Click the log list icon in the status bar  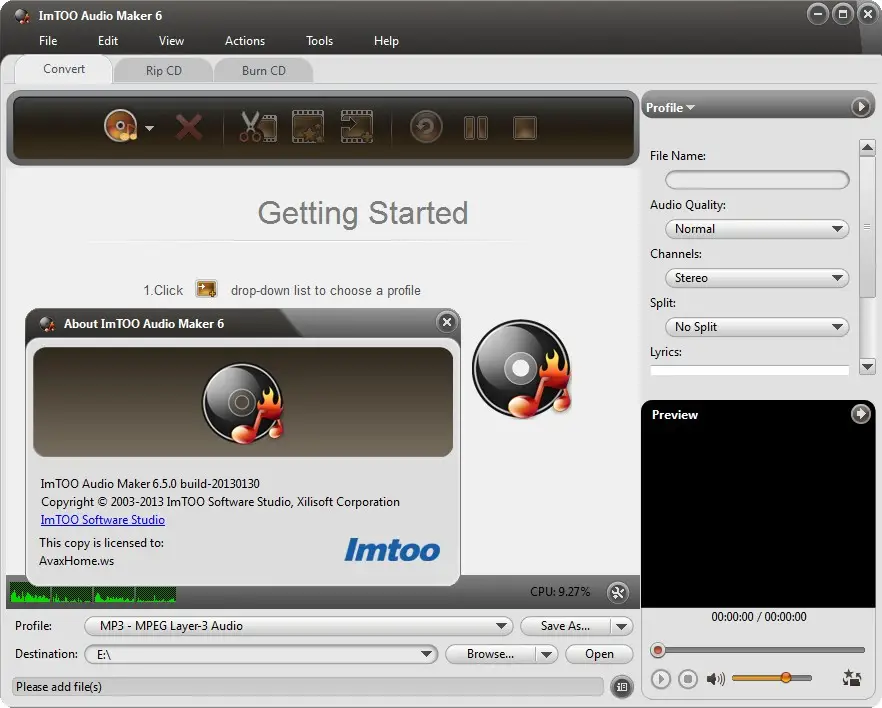click(622, 687)
